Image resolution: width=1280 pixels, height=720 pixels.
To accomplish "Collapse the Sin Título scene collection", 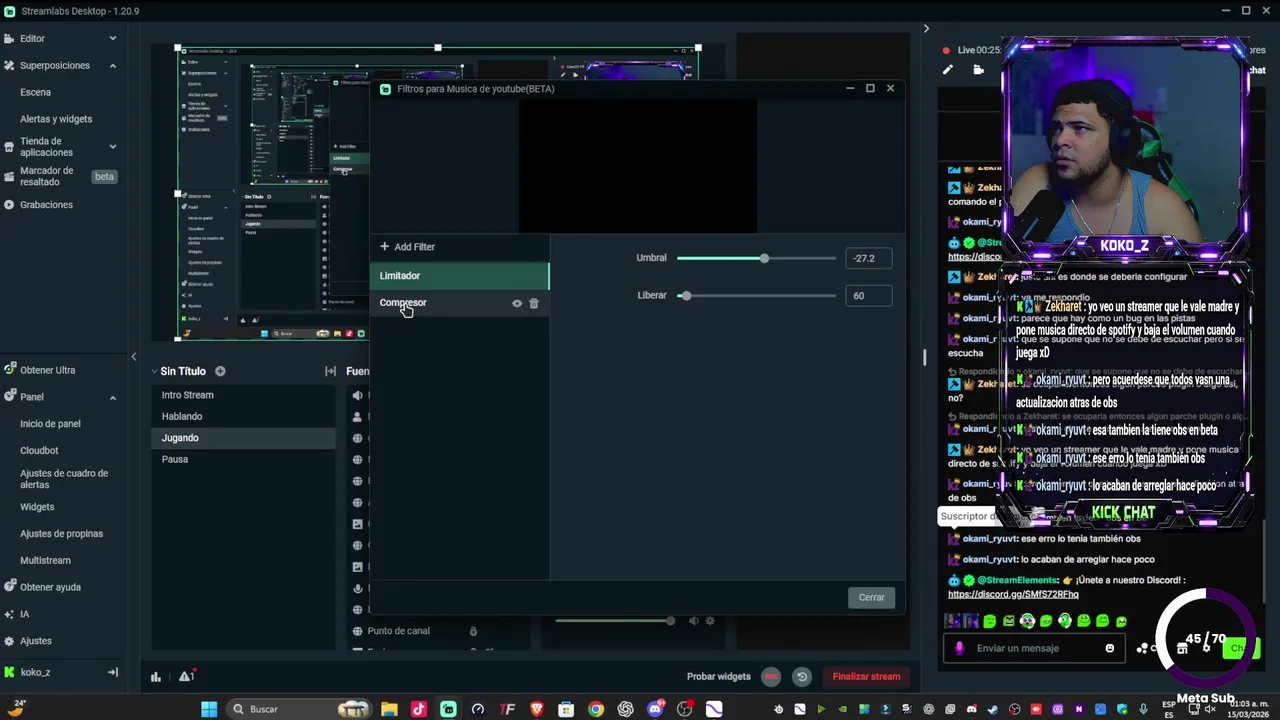I will pos(155,371).
